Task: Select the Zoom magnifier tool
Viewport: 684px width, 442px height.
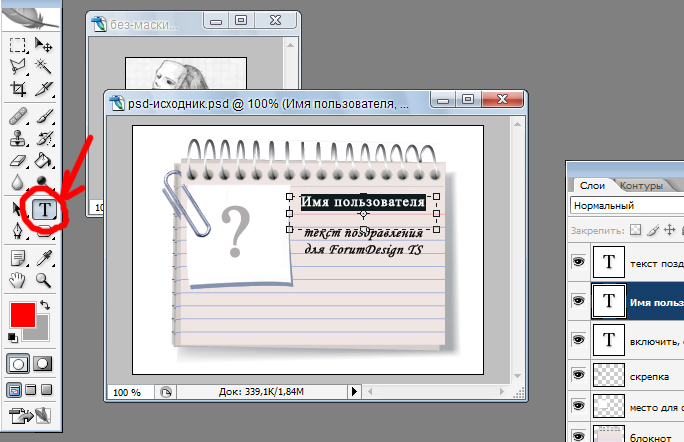Action: (x=44, y=281)
